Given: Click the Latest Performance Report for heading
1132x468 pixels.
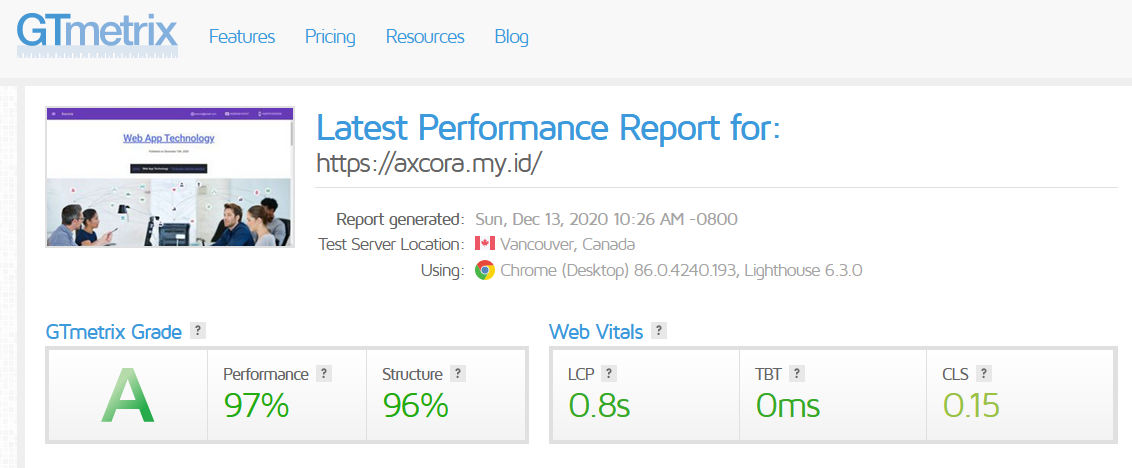Looking at the screenshot, I should click(548, 127).
